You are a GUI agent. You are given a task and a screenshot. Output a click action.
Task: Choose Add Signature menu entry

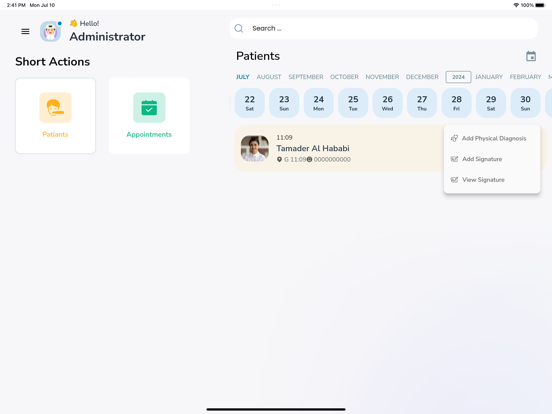point(492,159)
